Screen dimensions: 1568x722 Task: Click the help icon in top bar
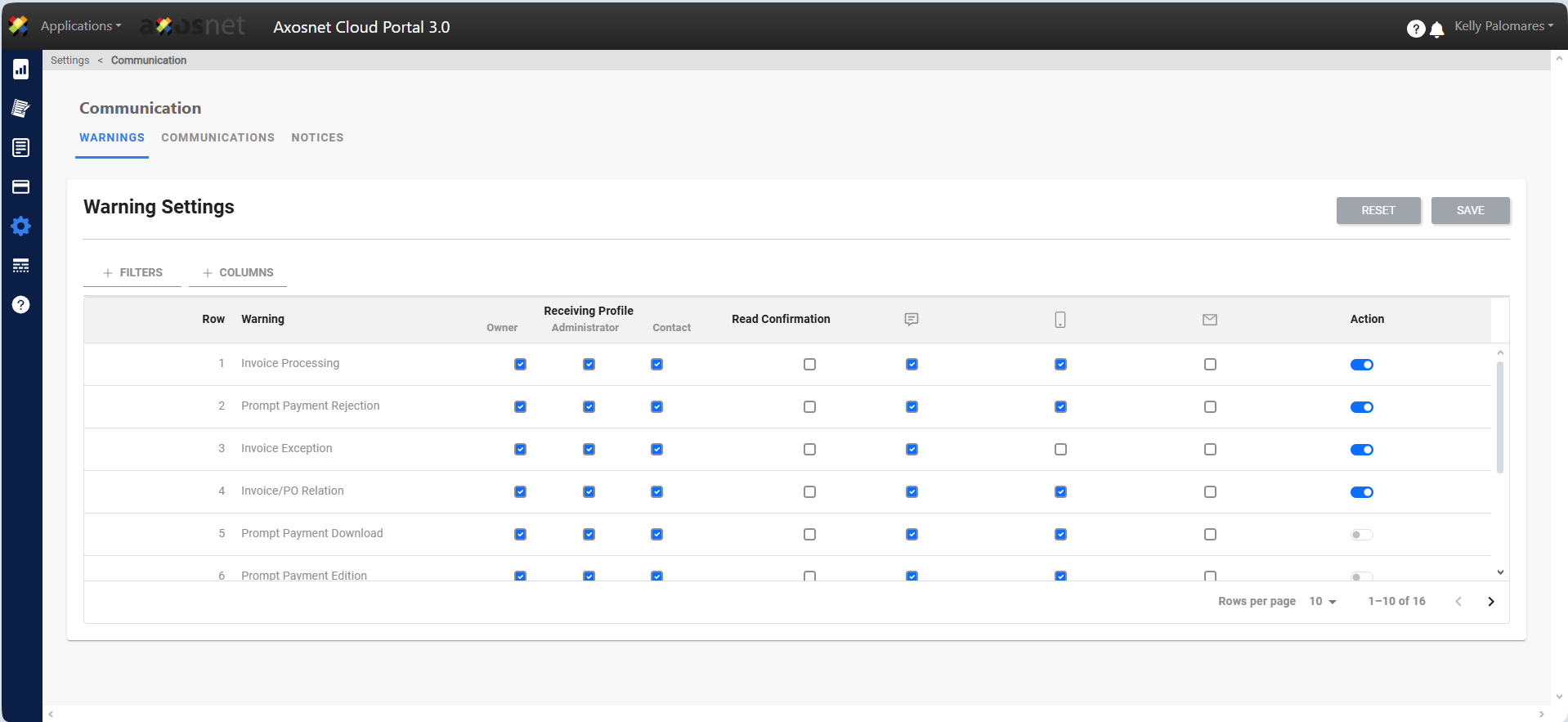point(1415,29)
